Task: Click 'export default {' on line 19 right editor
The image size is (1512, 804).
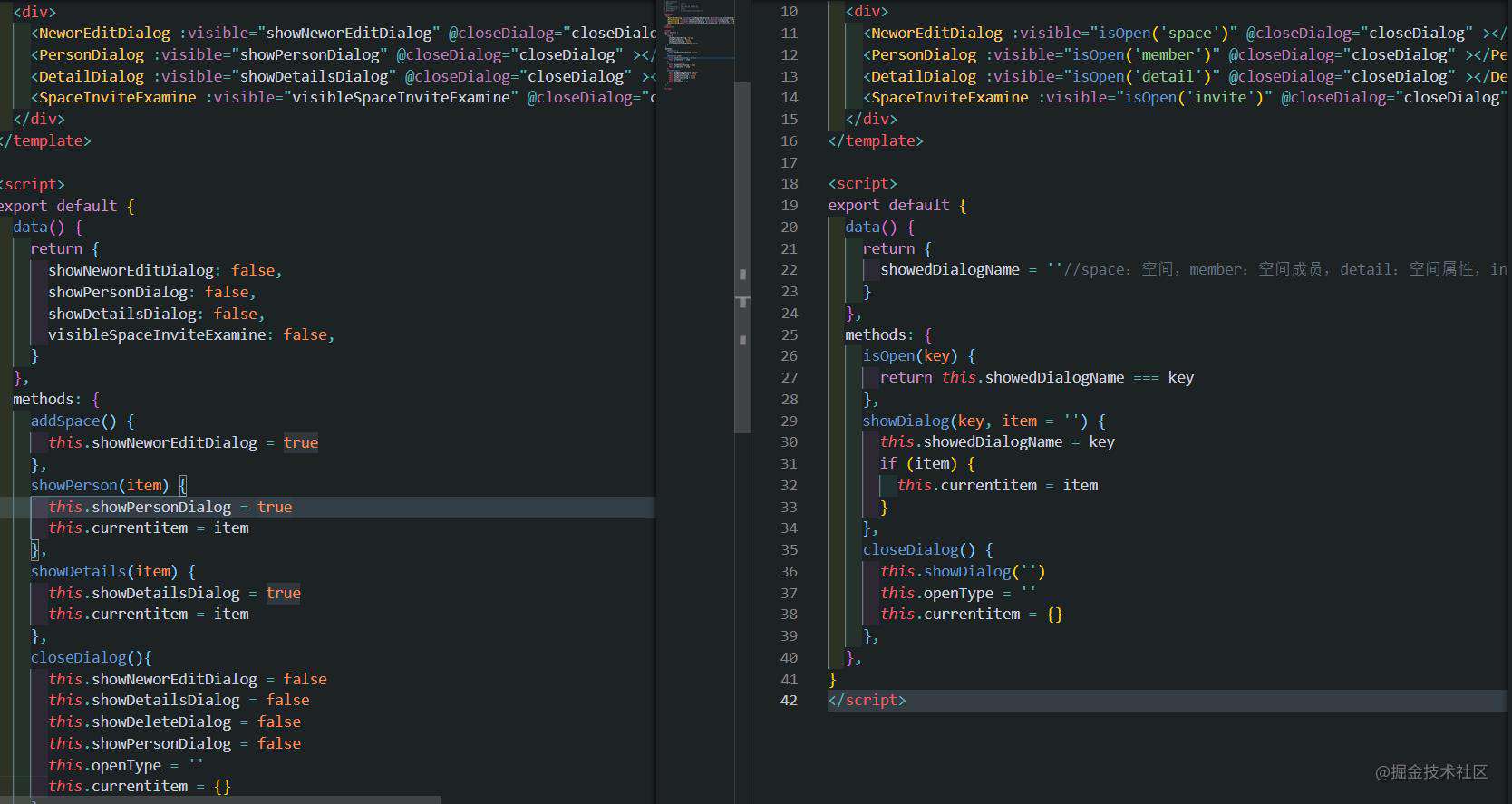Action: (x=897, y=206)
